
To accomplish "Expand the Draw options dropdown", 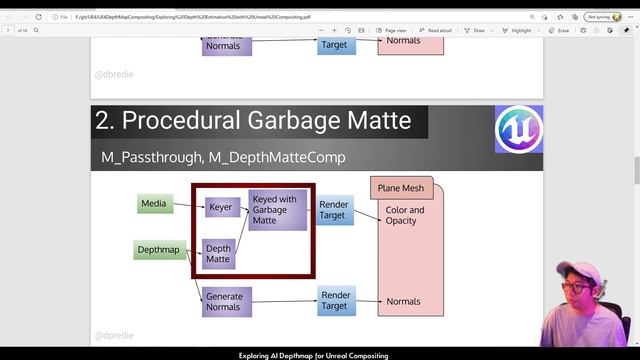I will 492,31.
